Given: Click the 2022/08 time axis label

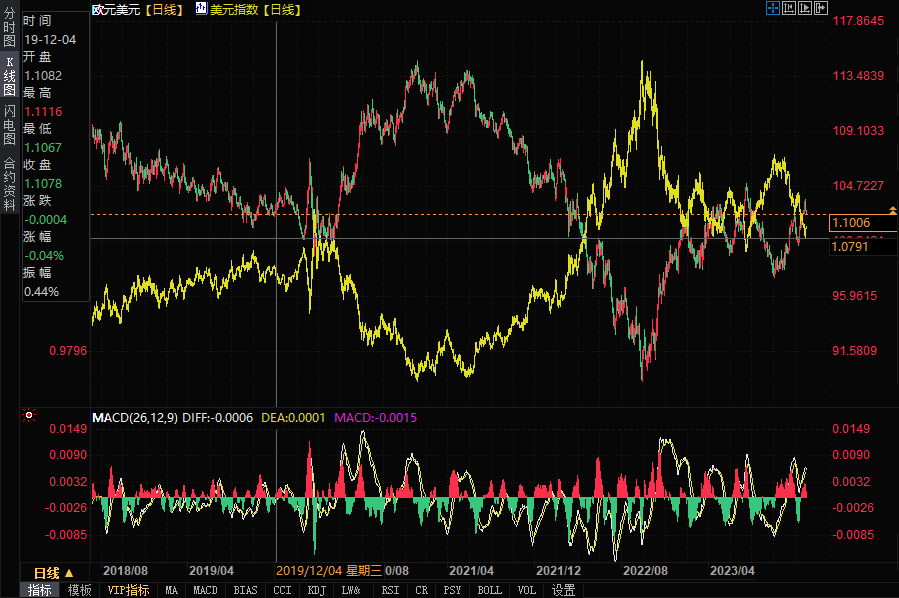Looking at the screenshot, I should [x=645, y=570].
